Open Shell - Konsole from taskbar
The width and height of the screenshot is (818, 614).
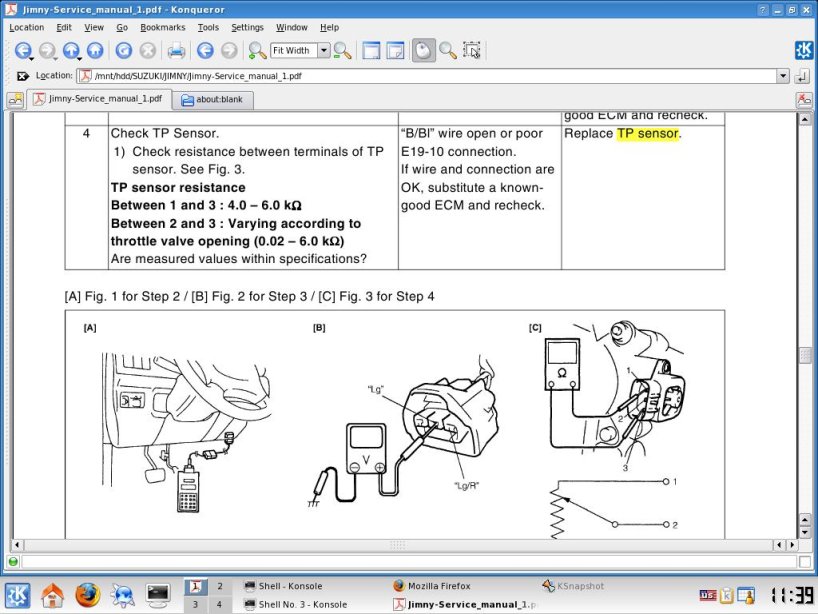point(290,586)
